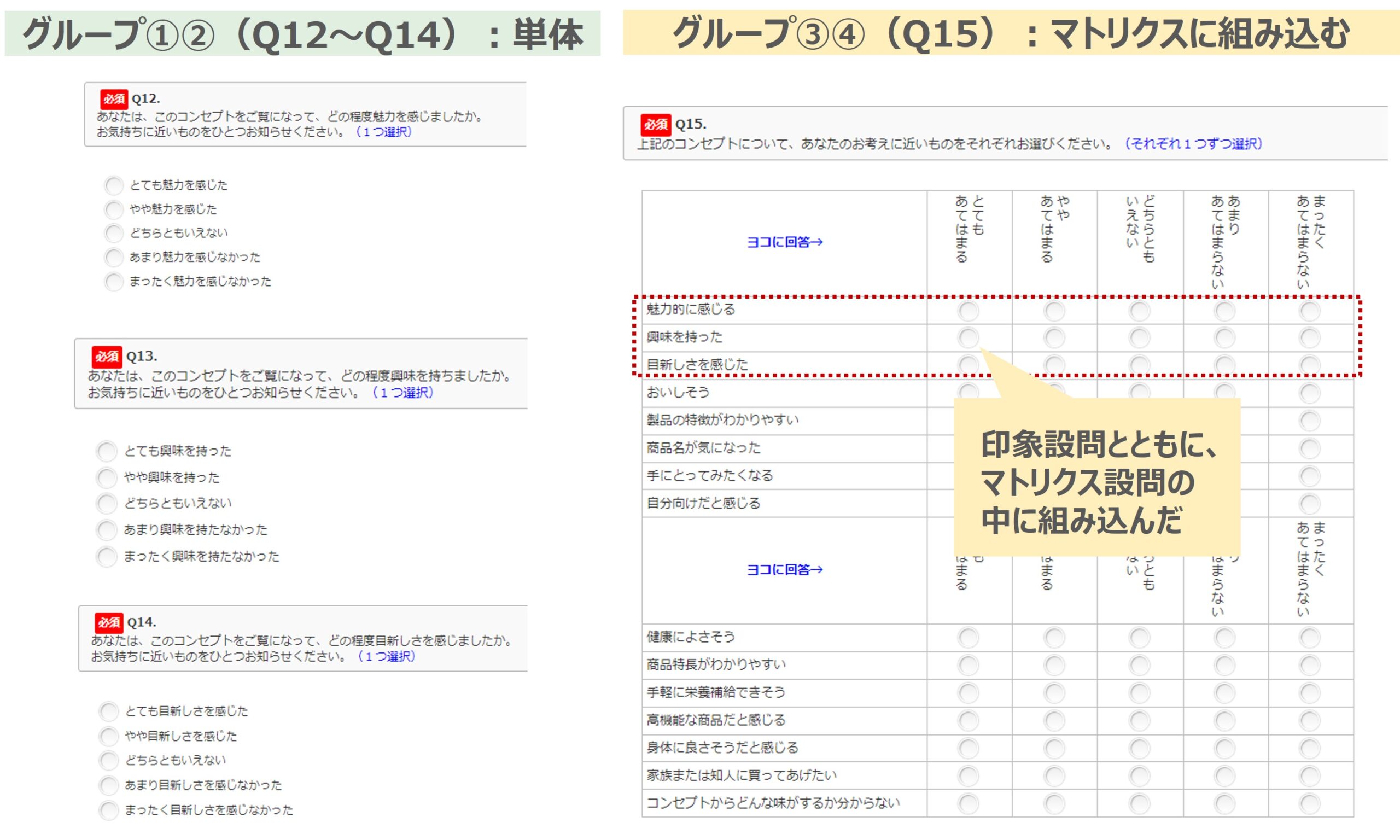This screenshot has width=1400, height=840.
Task: Mark 'ややあてはまる' for 興味を持った row
Action: coord(1054,337)
